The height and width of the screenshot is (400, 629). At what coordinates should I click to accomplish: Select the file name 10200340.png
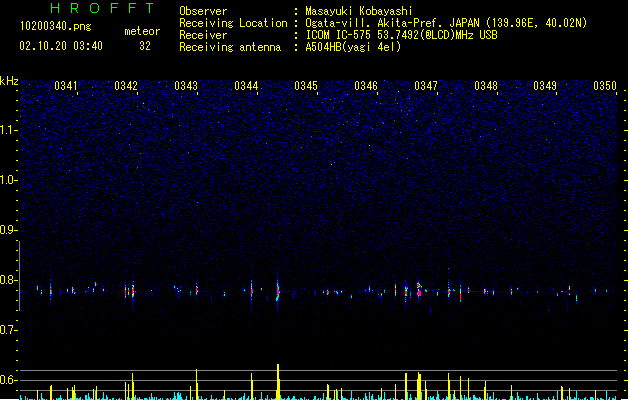coord(56,26)
